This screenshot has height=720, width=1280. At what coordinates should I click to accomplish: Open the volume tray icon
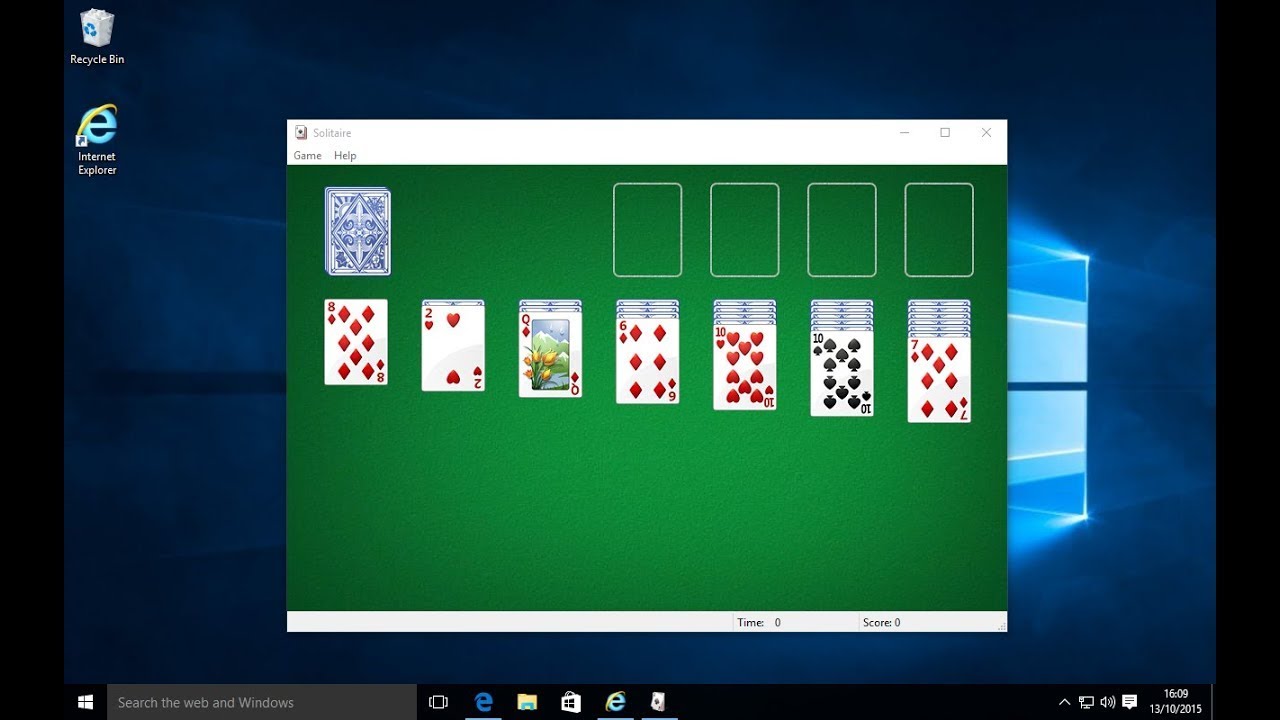point(1107,702)
